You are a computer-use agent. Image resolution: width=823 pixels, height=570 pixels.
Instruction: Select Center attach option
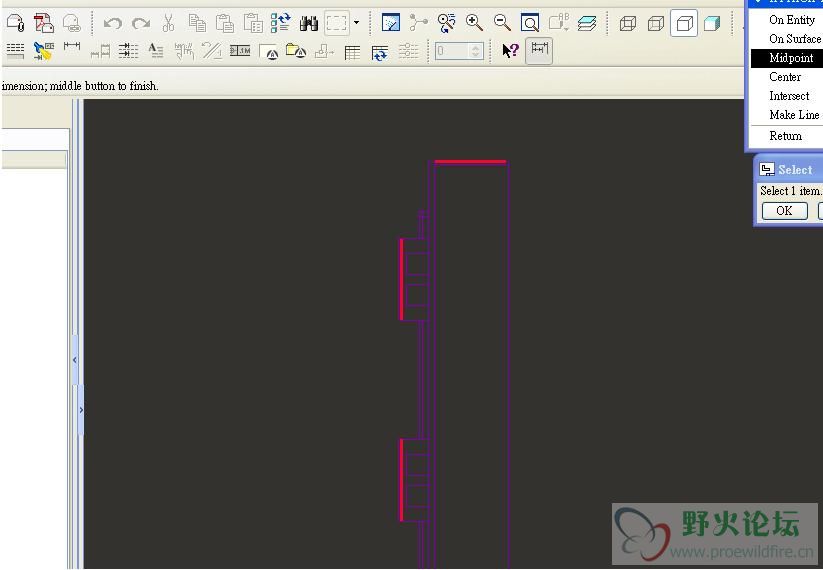[786, 77]
